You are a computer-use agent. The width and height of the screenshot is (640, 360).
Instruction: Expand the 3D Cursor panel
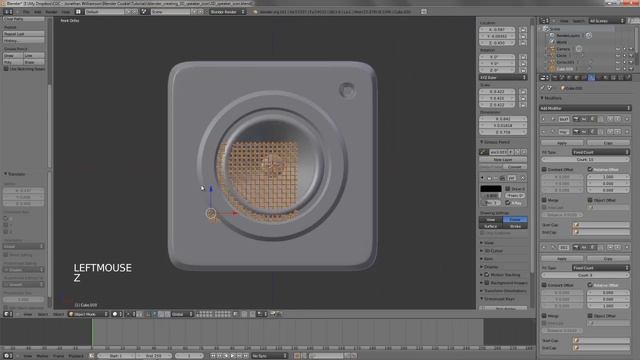tap(493, 251)
